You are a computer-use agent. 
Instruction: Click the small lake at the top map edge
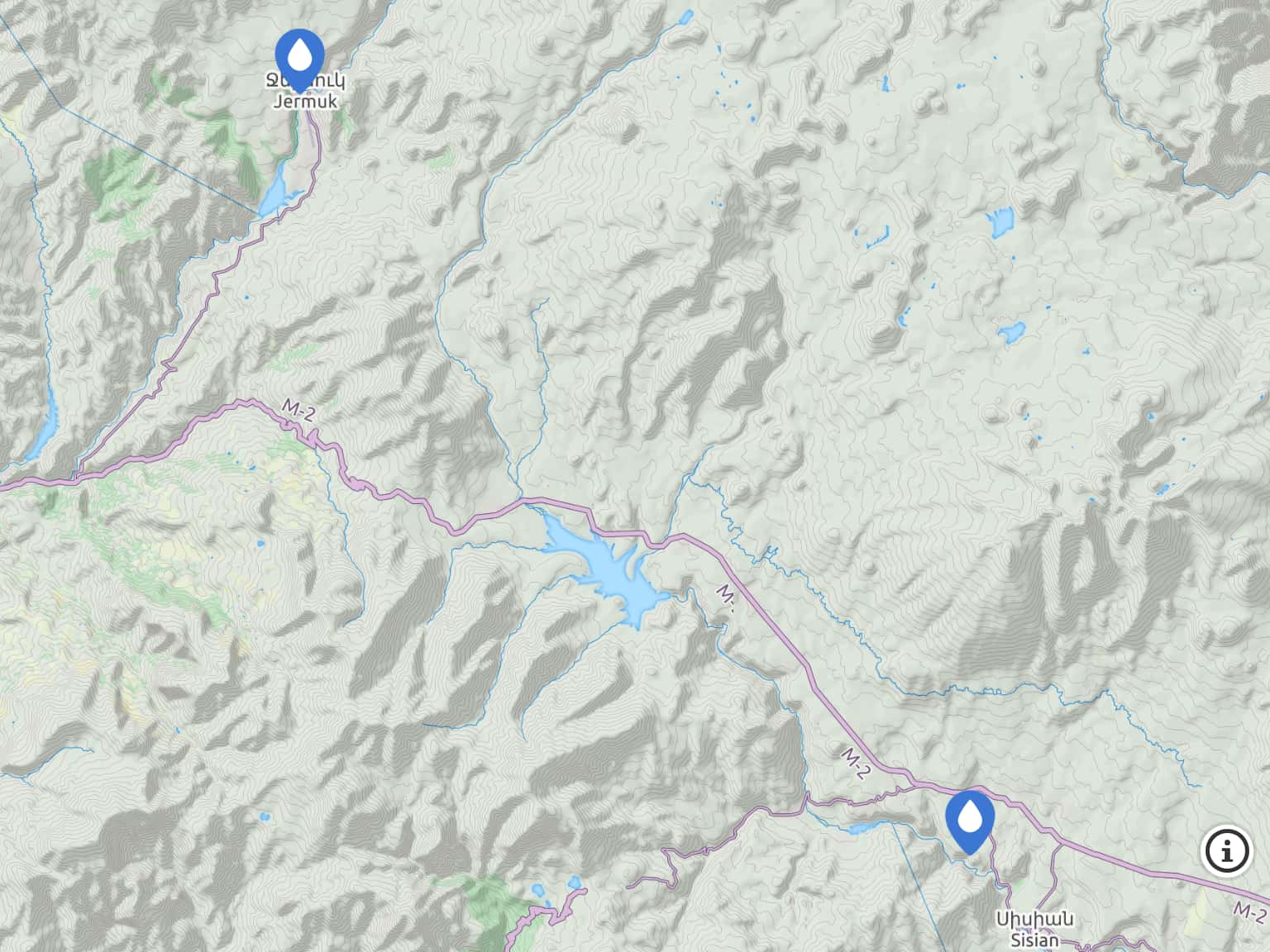coord(685,17)
